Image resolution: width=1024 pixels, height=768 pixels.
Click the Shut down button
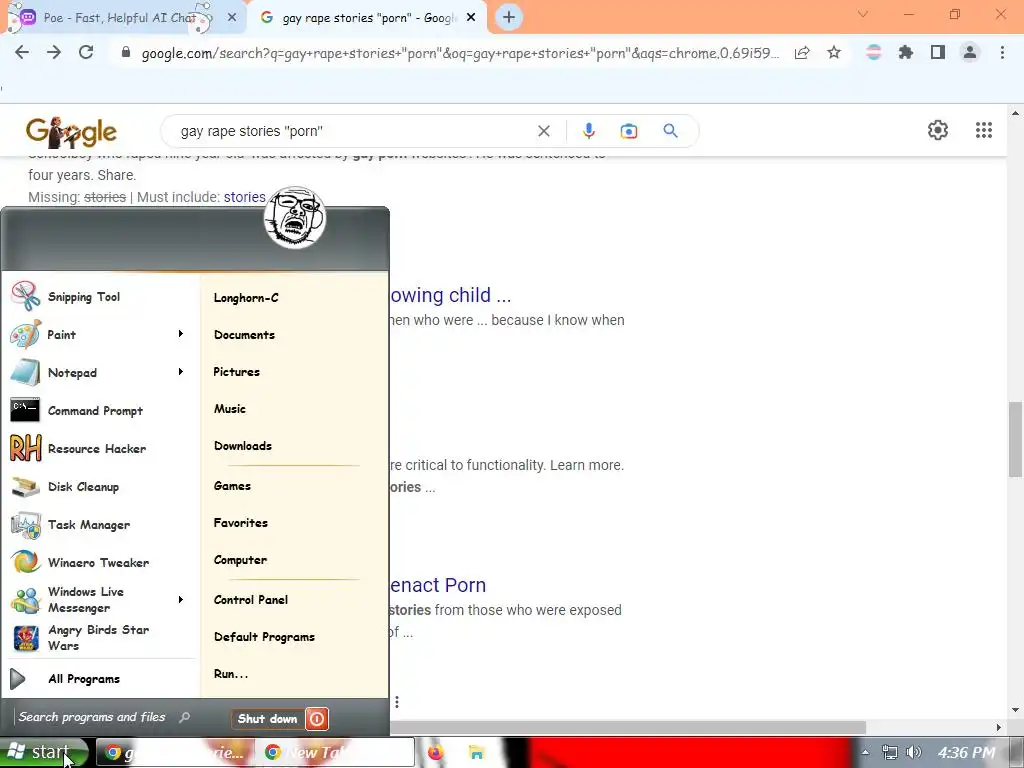tap(268, 719)
